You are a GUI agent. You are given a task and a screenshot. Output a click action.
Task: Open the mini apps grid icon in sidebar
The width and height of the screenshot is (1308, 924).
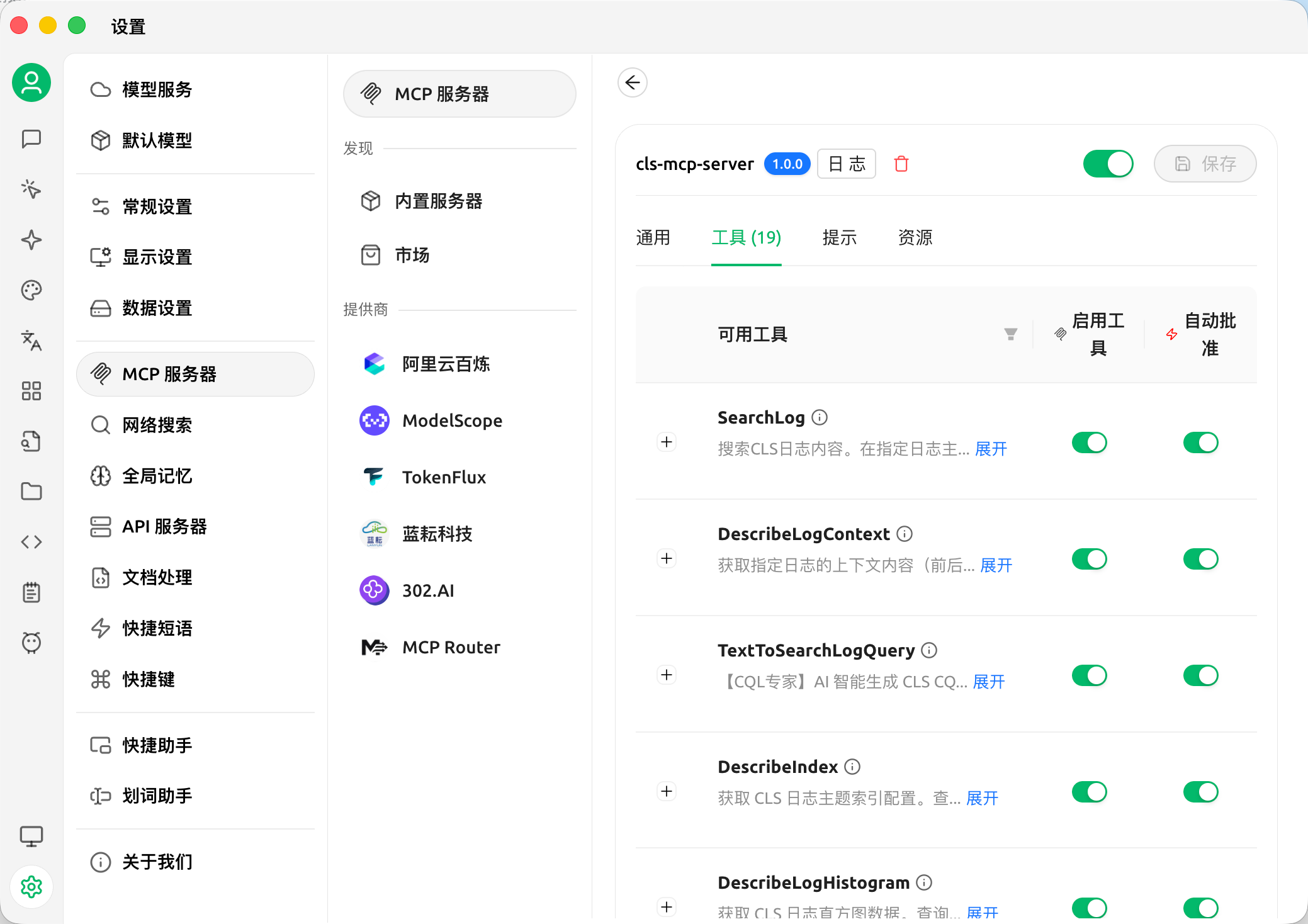pos(31,391)
